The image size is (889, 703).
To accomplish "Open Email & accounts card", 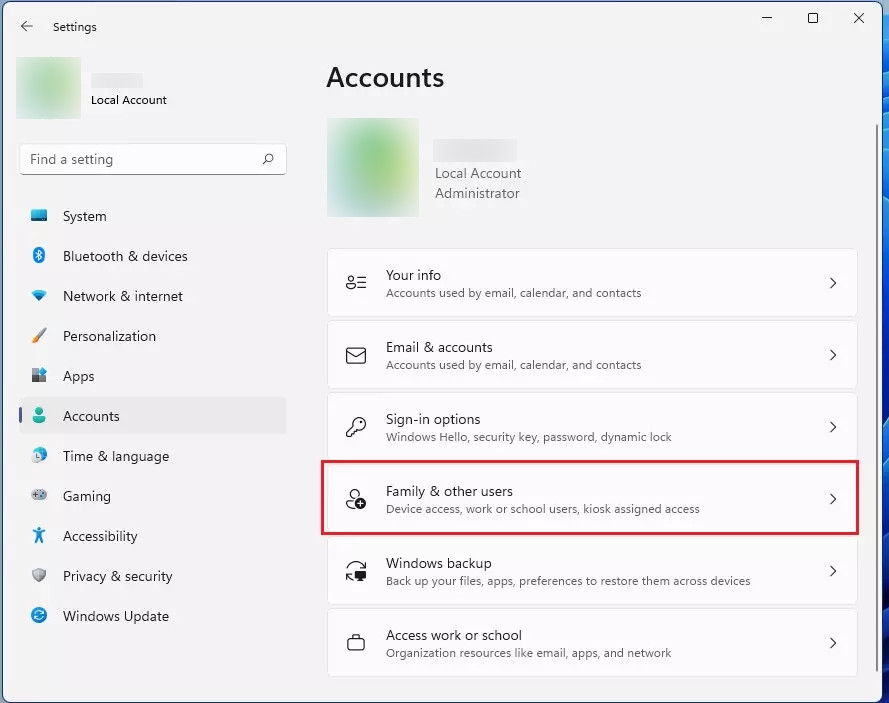I will [x=592, y=355].
